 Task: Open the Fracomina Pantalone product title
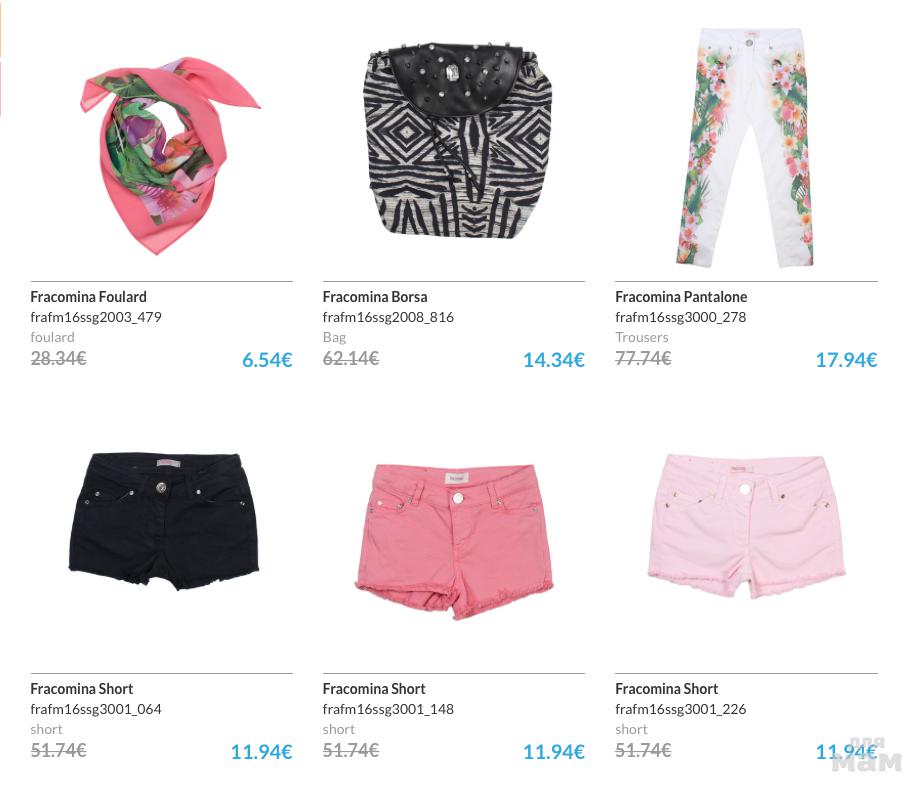coord(681,297)
